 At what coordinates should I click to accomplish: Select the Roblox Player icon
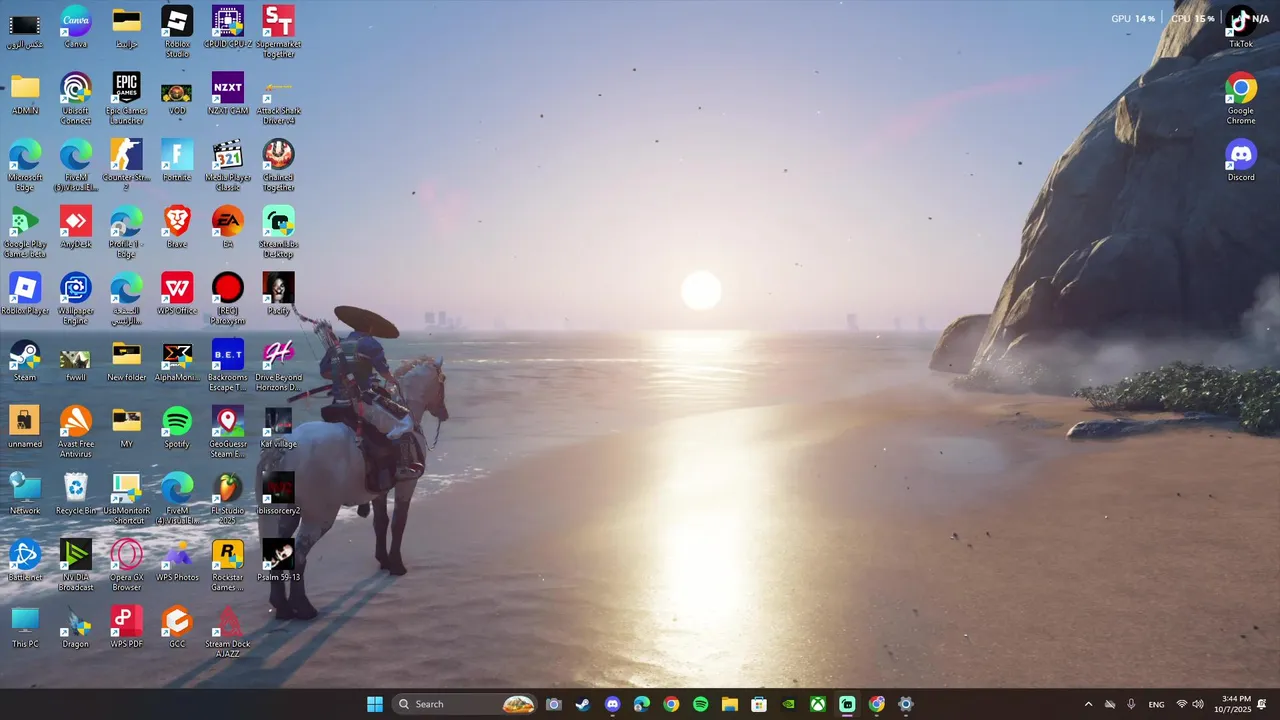(25, 294)
